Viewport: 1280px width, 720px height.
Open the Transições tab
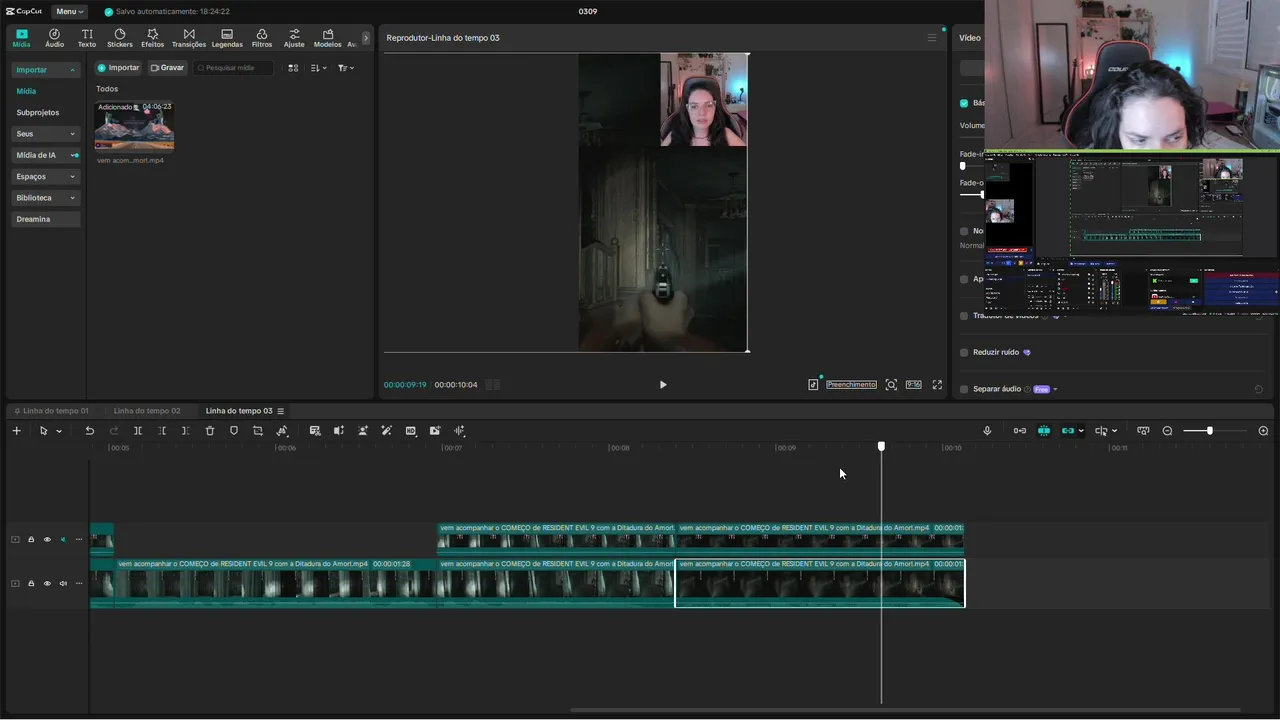pyautogui.click(x=189, y=38)
